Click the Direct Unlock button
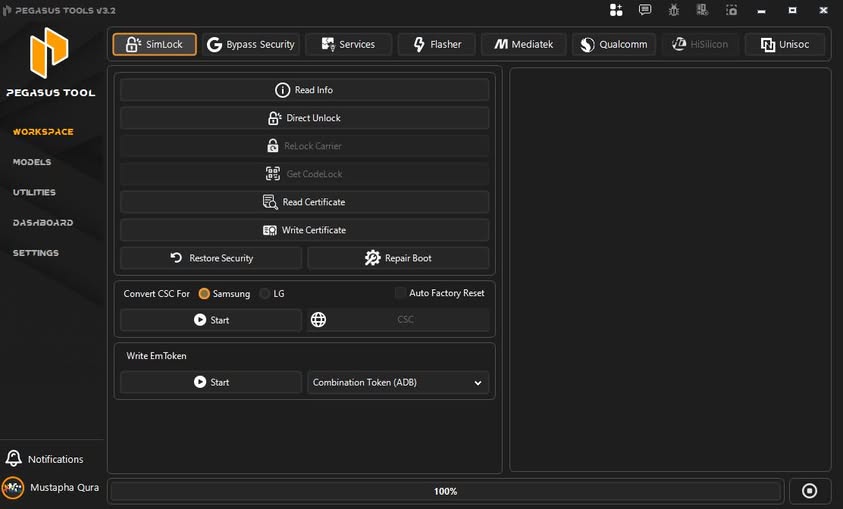This screenshot has height=509, width=843. point(304,118)
